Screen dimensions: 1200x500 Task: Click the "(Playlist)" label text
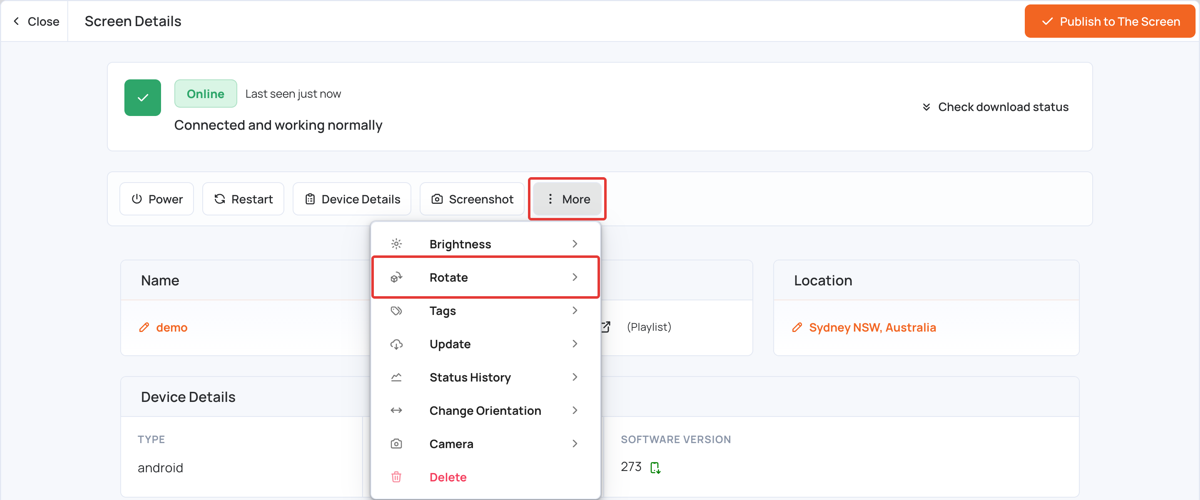(x=649, y=327)
